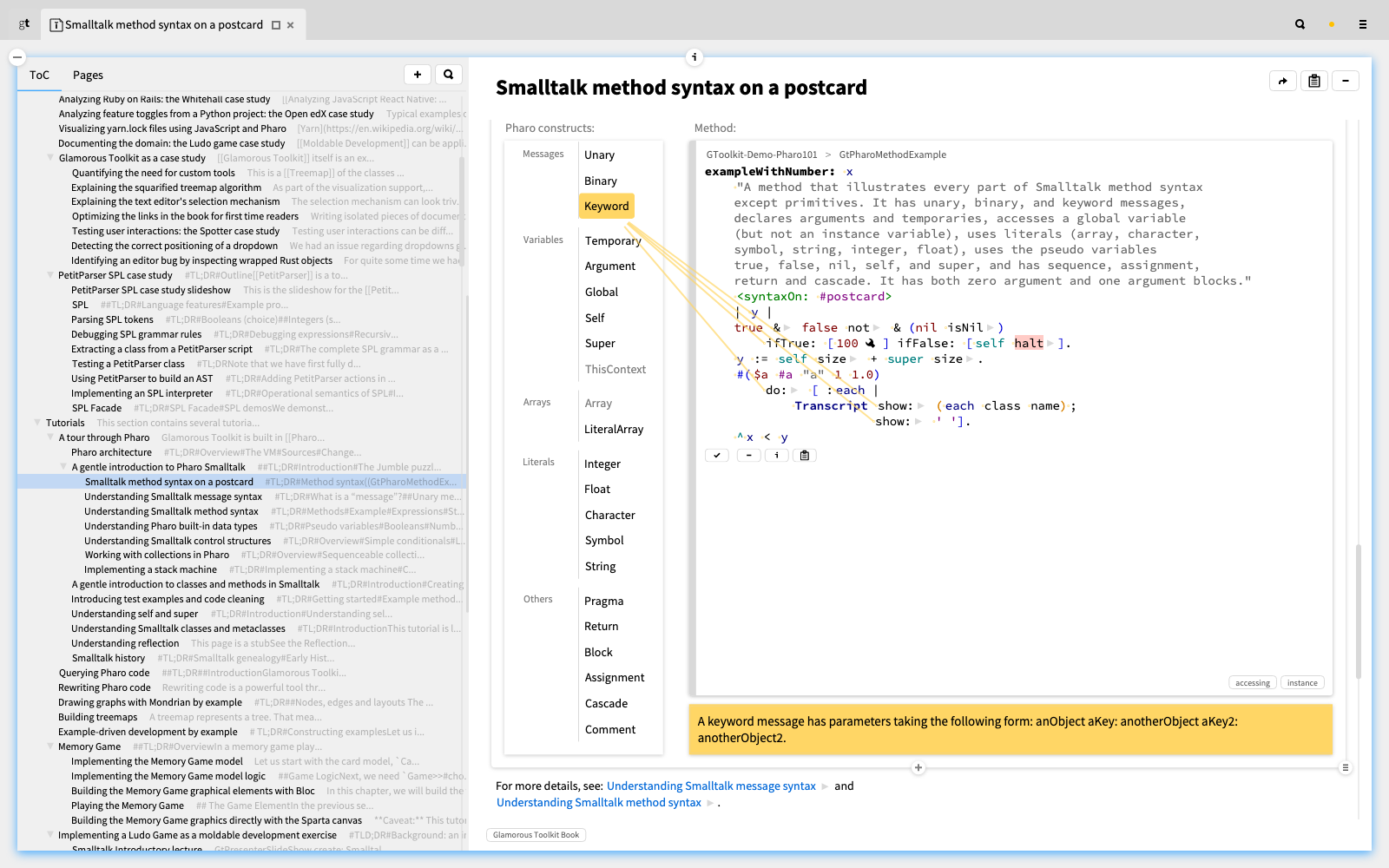
Task: Open the Glamorous Toolkit Book button
Action: (x=536, y=835)
